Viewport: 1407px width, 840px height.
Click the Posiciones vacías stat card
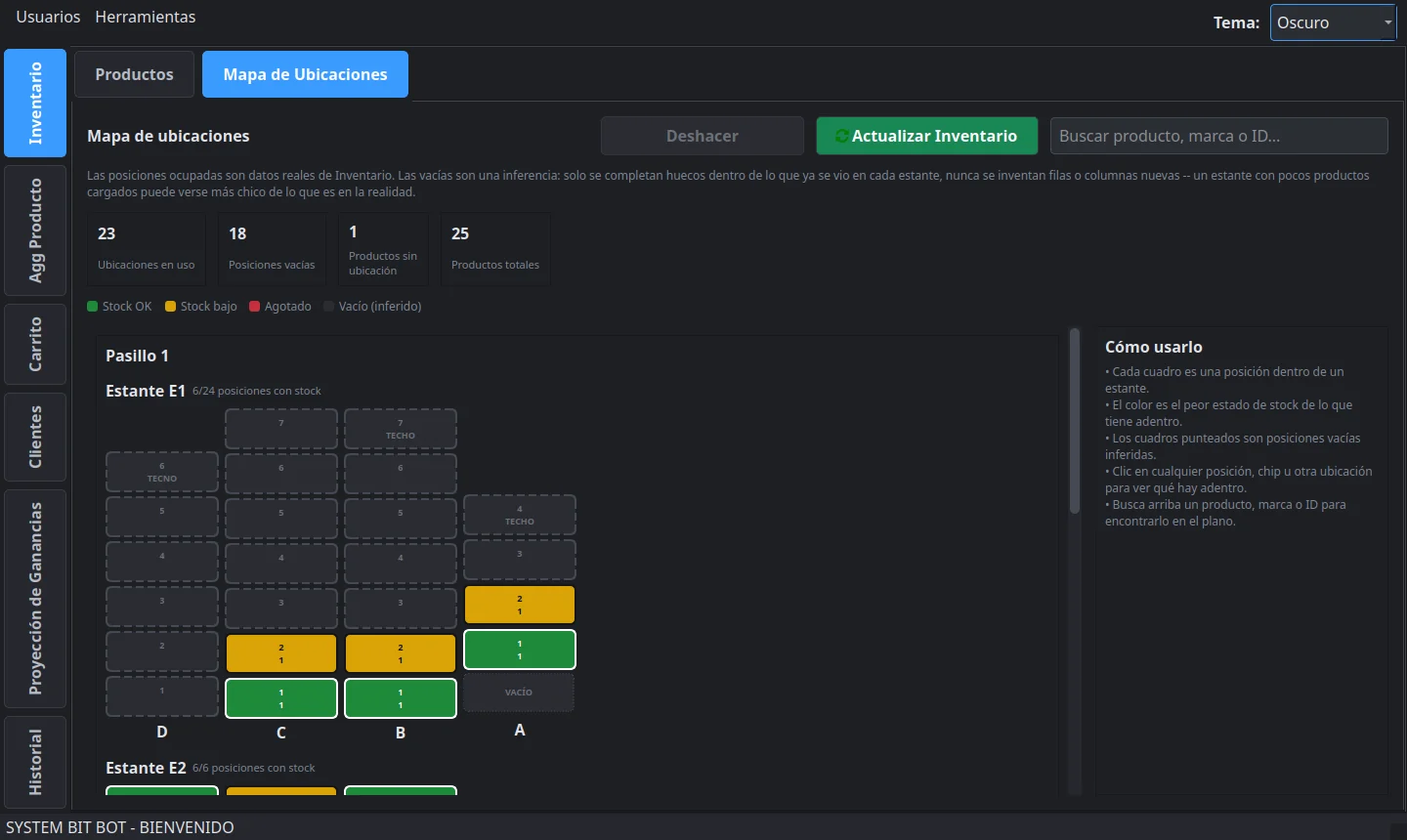click(x=272, y=249)
